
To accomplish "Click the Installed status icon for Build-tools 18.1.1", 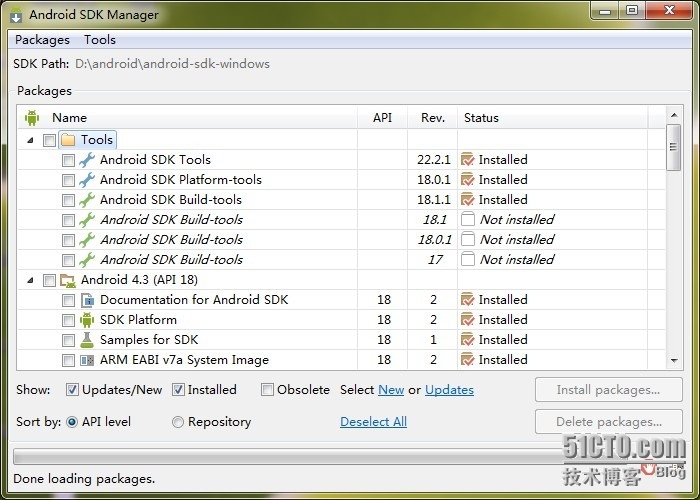I will click(467, 200).
